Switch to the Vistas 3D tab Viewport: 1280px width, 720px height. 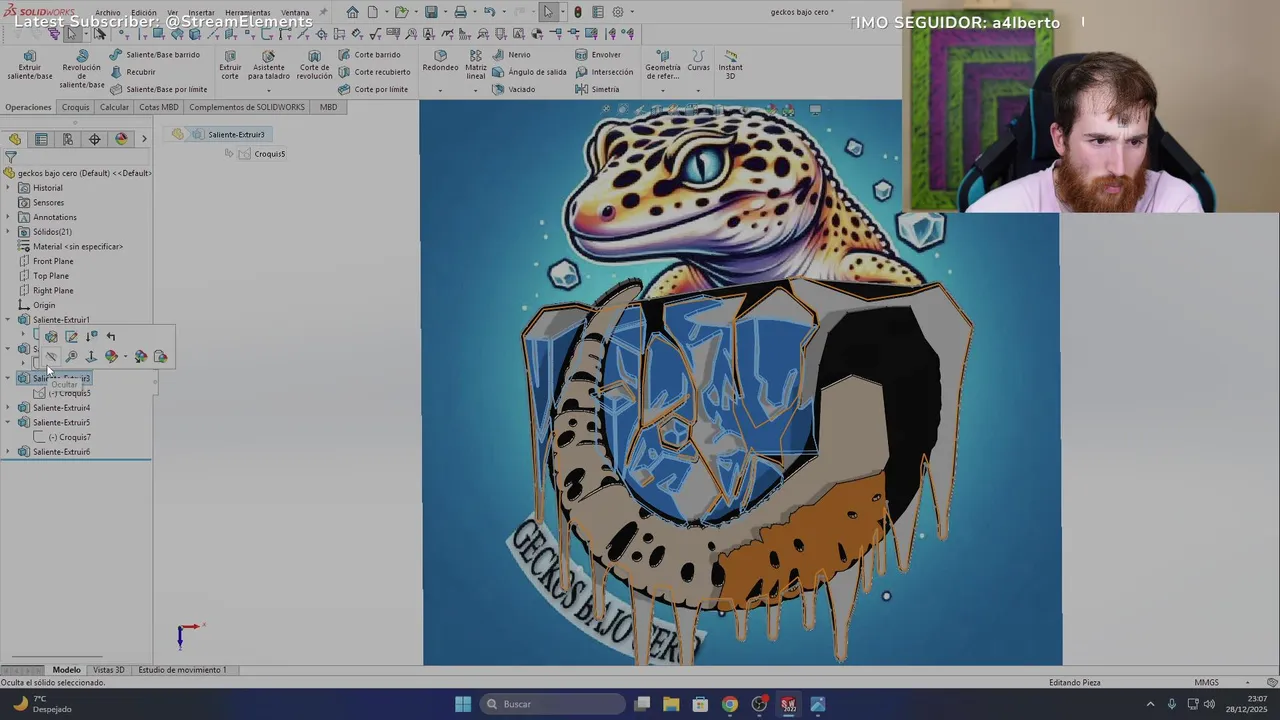click(108, 670)
